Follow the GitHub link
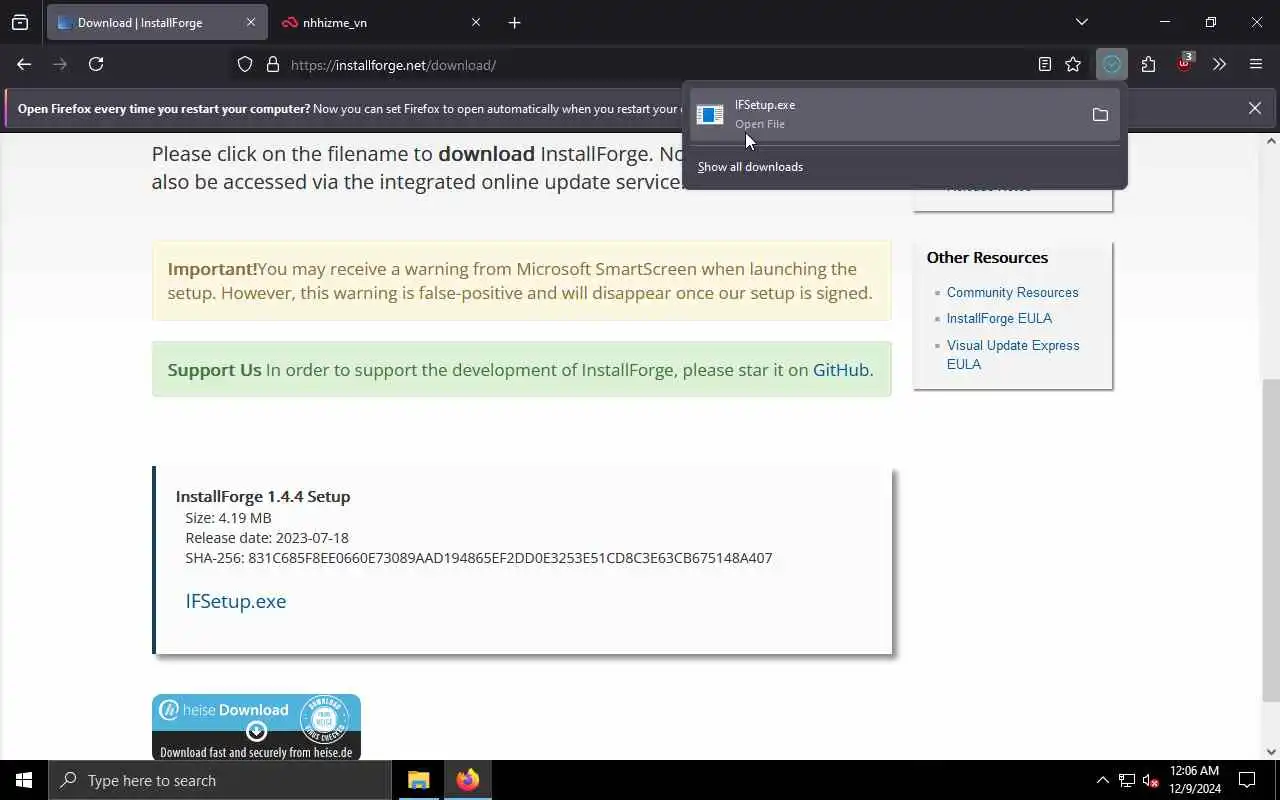 841,370
